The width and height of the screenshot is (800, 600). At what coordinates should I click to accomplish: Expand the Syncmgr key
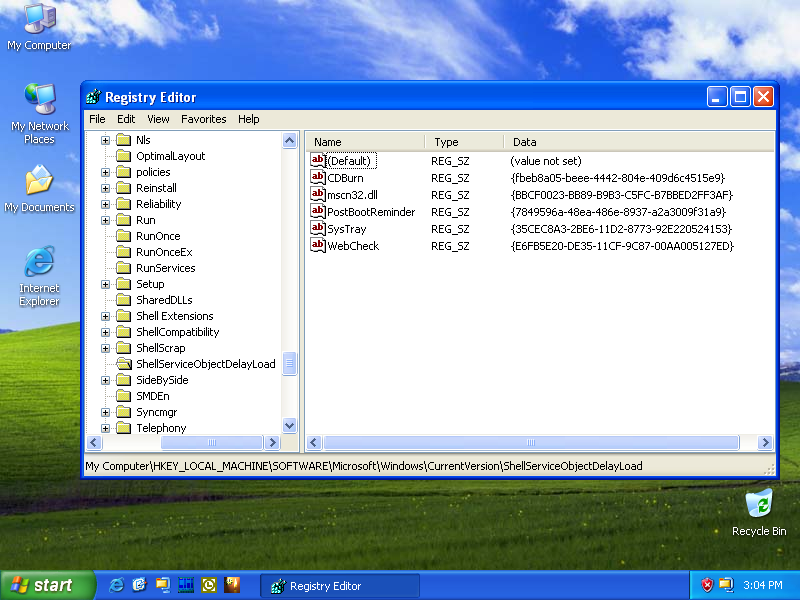[105, 412]
